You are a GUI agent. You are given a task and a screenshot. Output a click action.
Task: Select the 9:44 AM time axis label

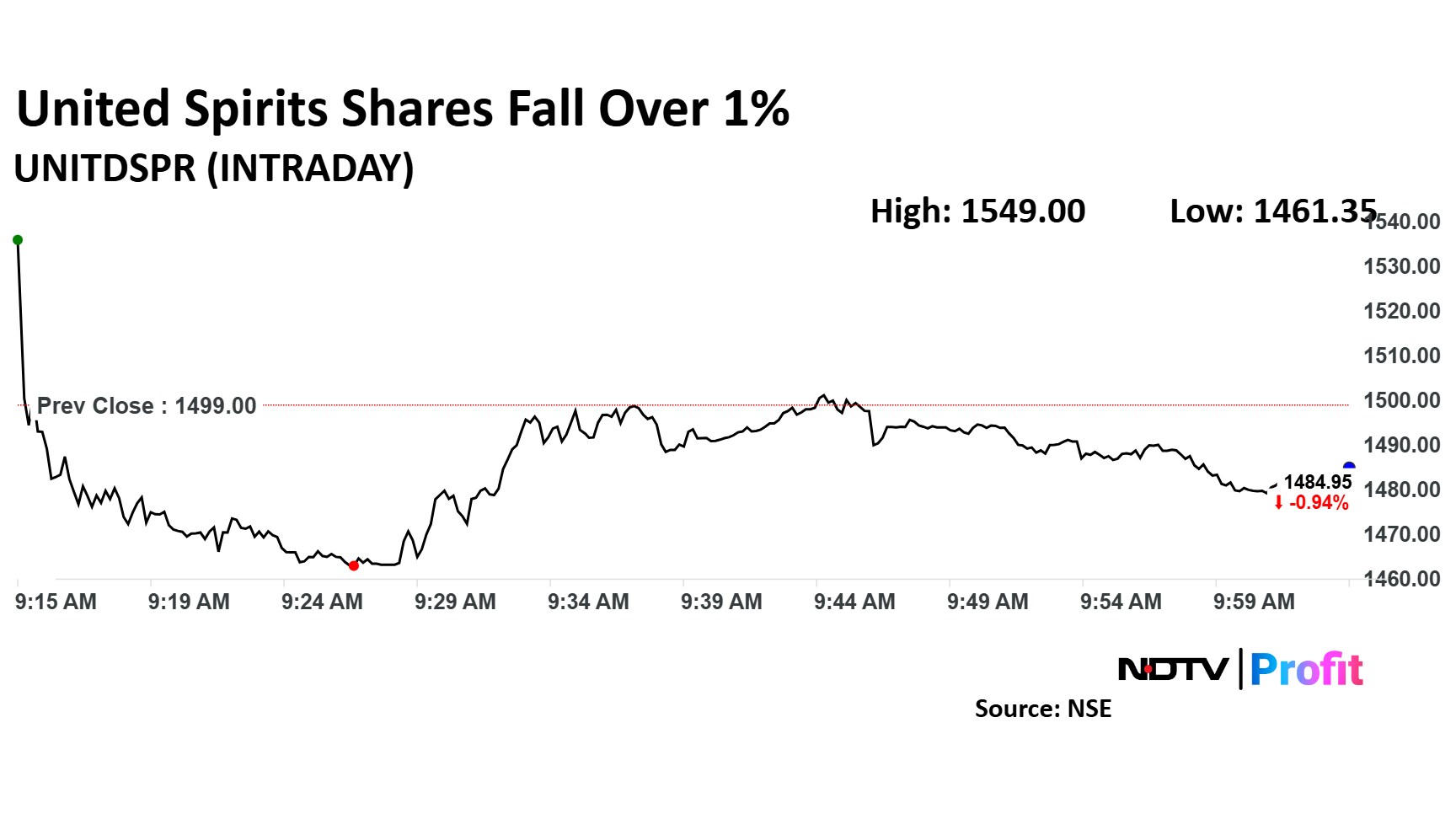pos(854,602)
